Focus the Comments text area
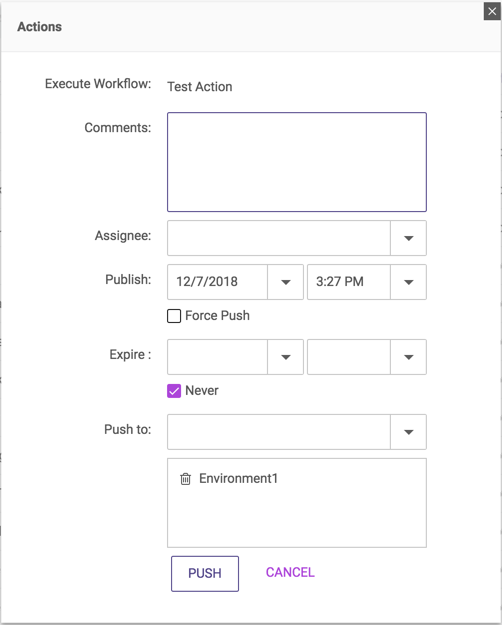 (x=297, y=162)
